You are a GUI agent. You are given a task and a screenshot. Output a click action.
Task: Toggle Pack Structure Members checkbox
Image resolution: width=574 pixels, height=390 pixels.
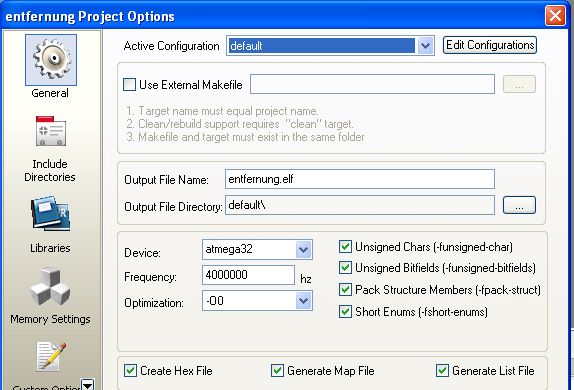click(x=345, y=290)
